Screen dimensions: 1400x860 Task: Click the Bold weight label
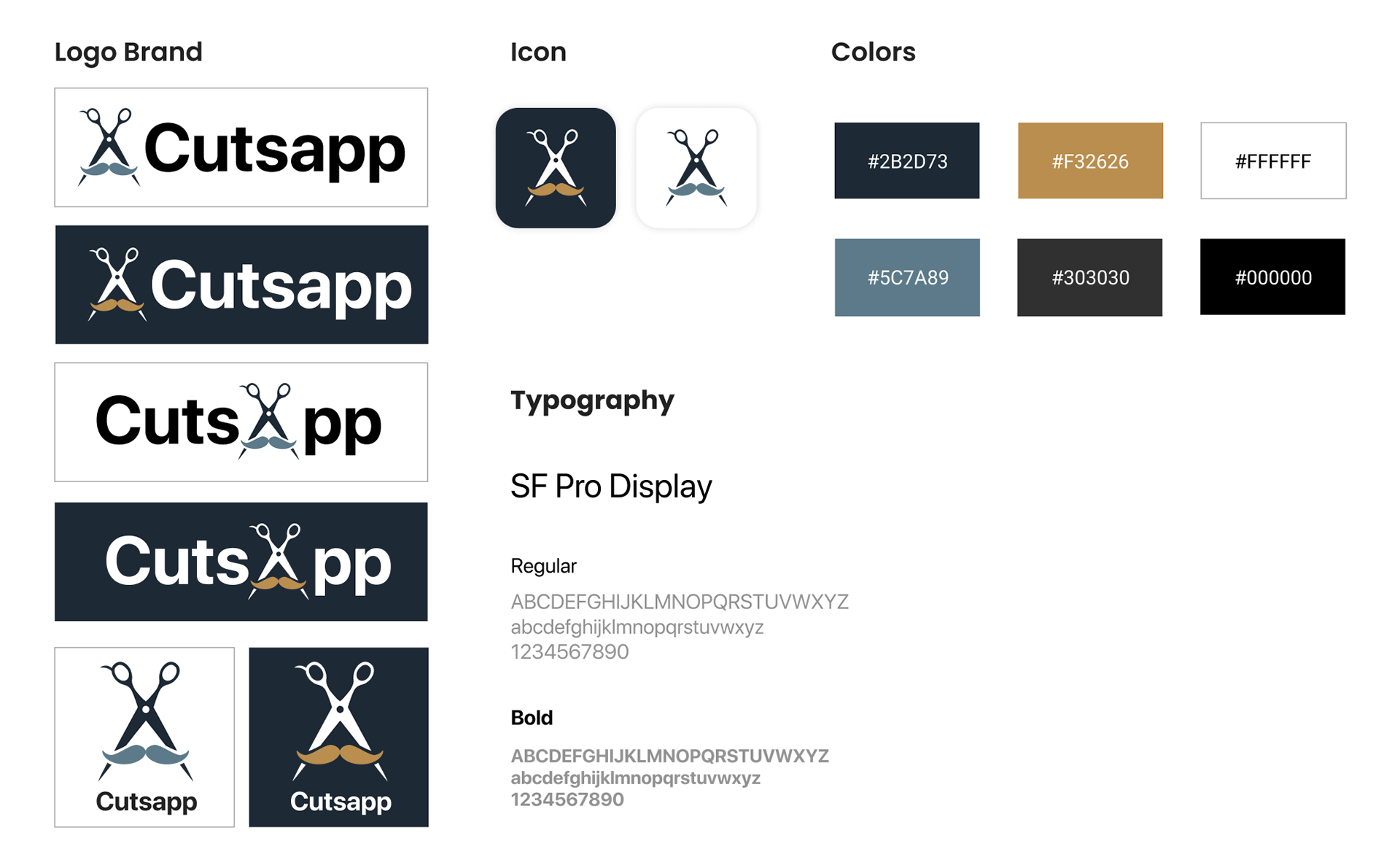click(532, 718)
